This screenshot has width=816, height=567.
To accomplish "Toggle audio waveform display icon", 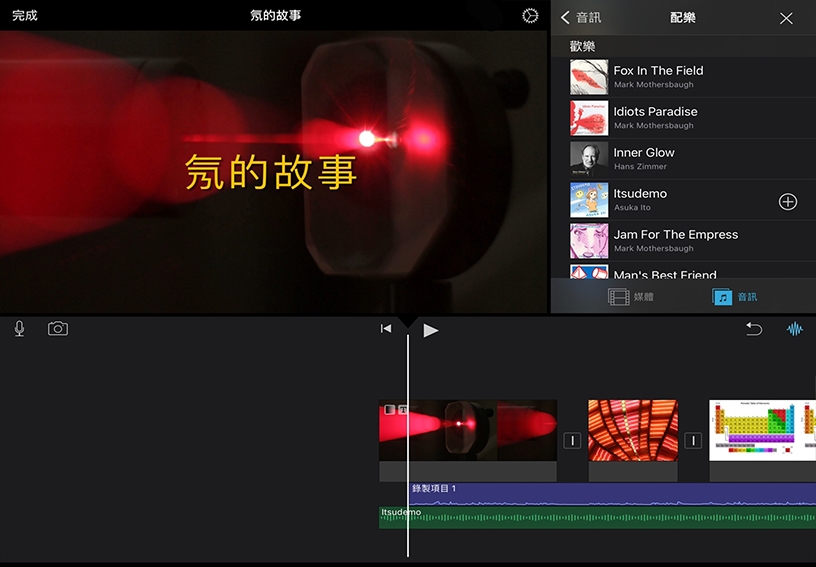I will (795, 329).
